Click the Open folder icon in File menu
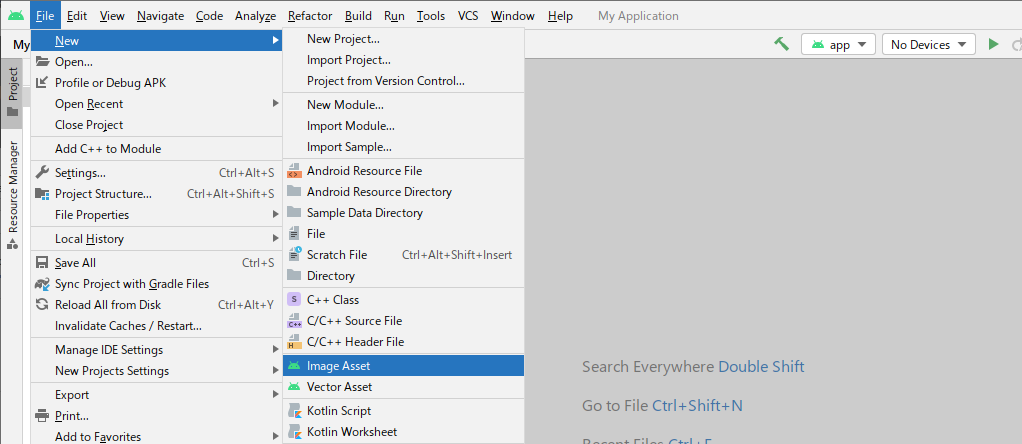1022x444 pixels. coord(42,62)
